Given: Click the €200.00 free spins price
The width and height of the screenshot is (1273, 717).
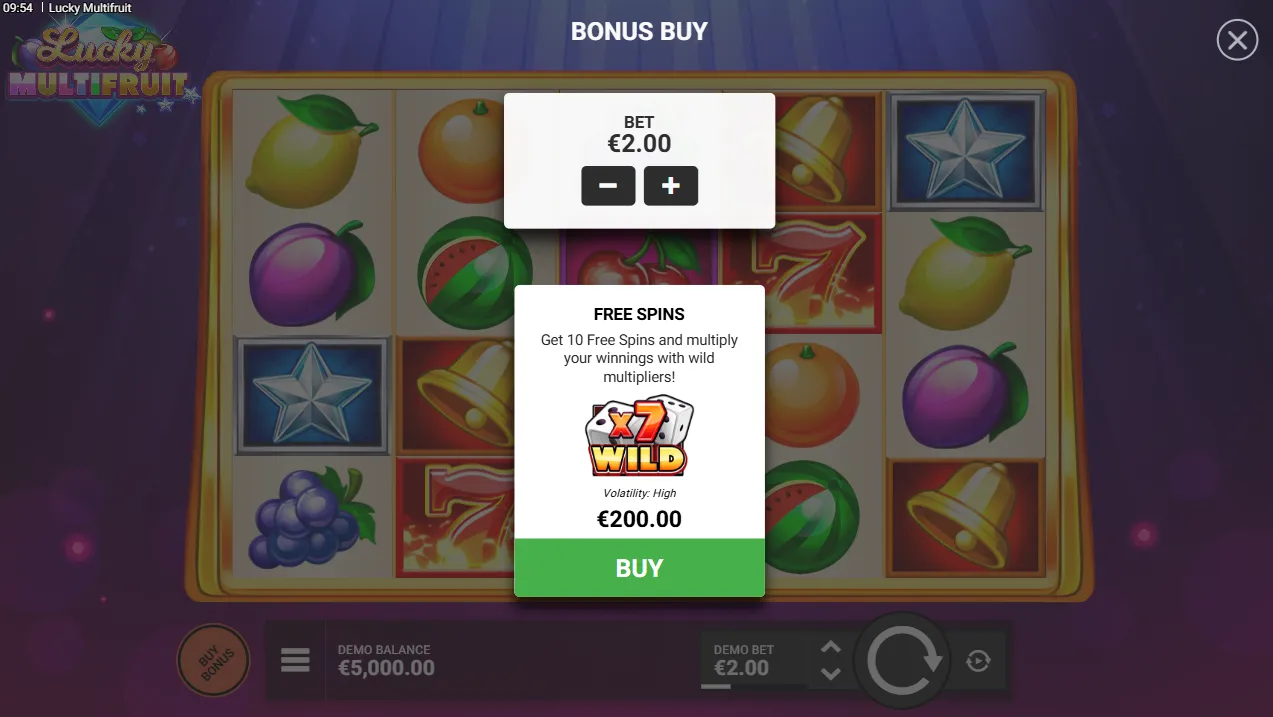Looking at the screenshot, I should [639, 519].
